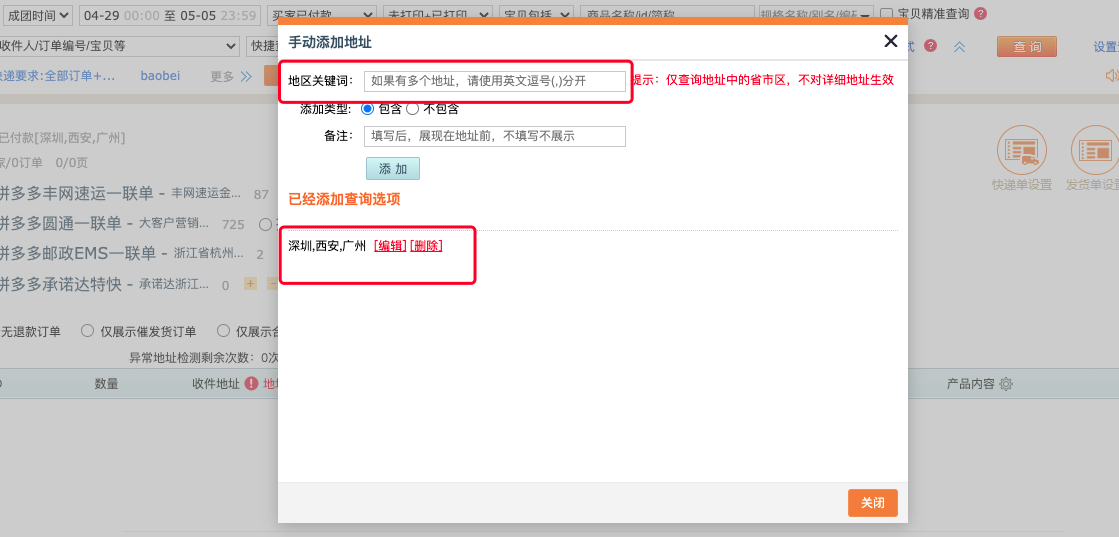The height and width of the screenshot is (537, 1119).
Task: Open the 成团时间 dropdown
Action: click(37, 14)
